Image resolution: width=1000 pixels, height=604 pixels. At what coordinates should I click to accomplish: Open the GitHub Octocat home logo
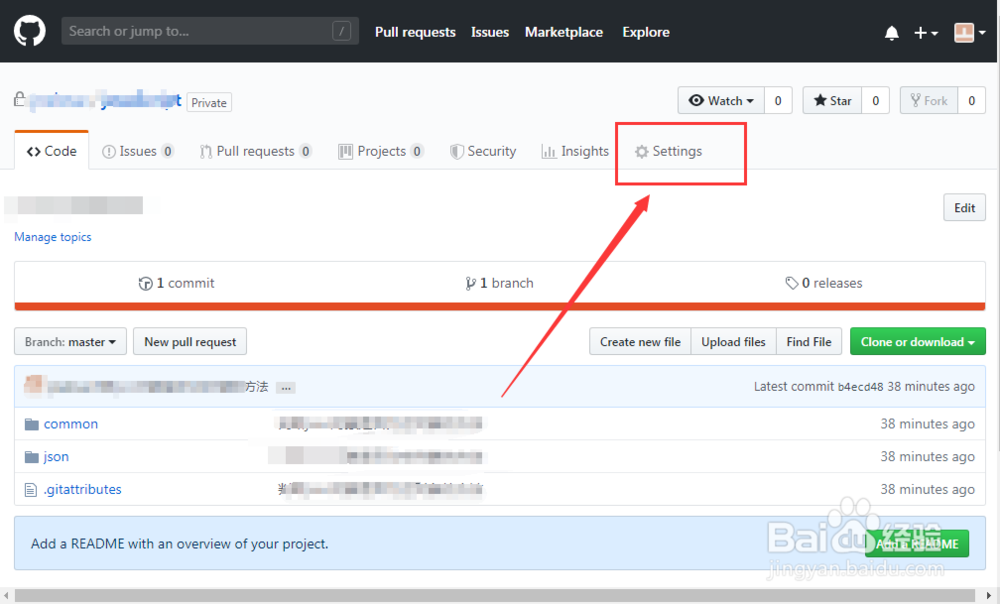point(29,31)
